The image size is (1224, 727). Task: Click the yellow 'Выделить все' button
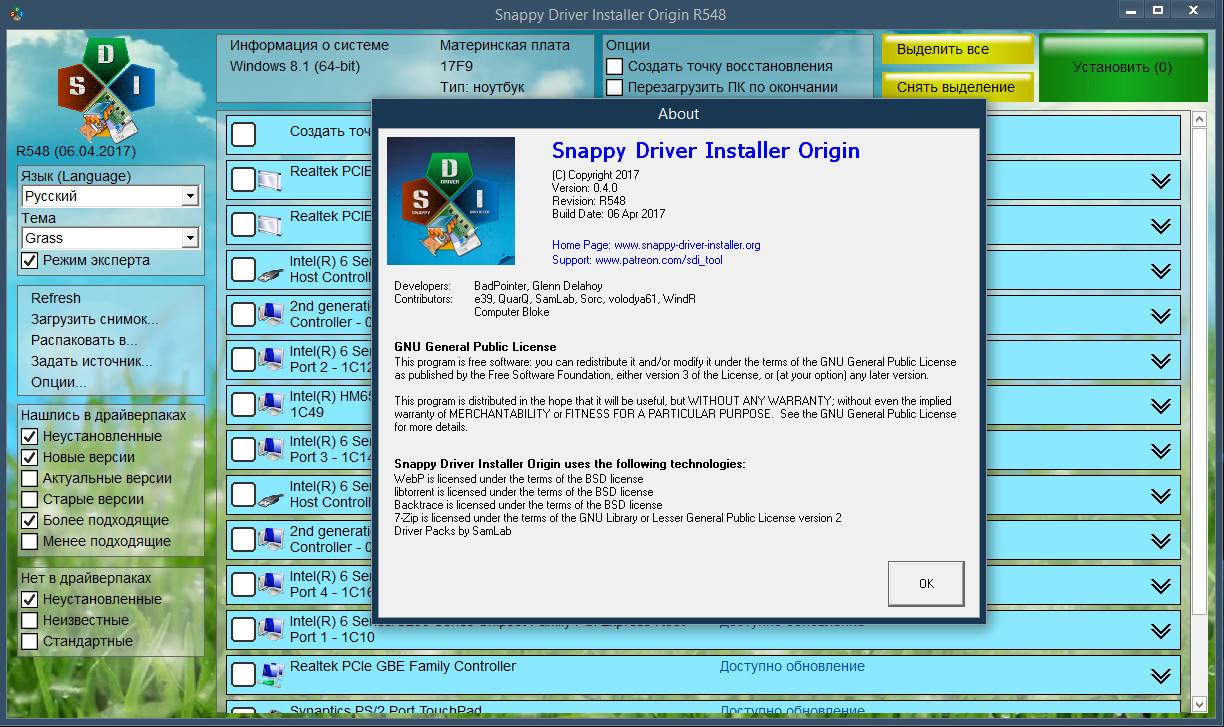[956, 49]
